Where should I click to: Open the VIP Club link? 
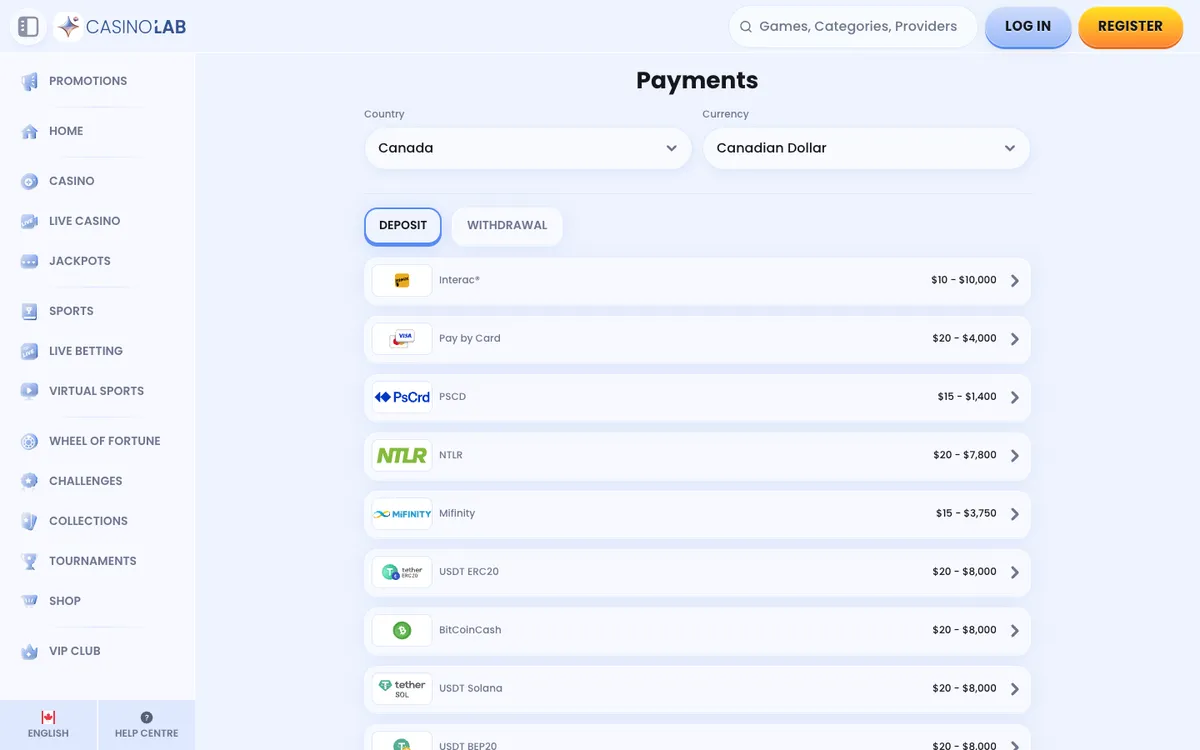pyautogui.click(x=75, y=651)
